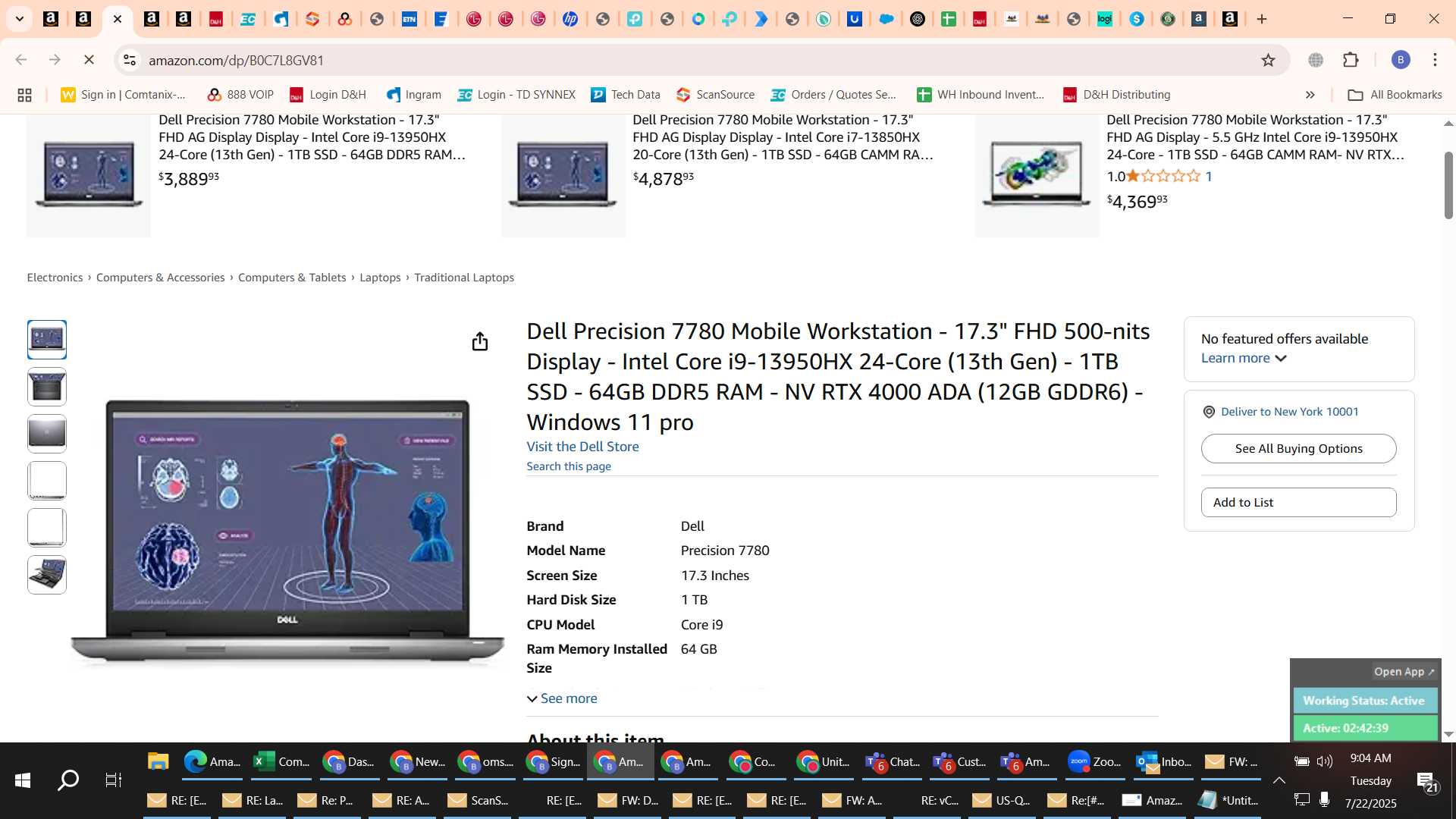1456x819 pixels.
Task: Select the second product thumbnail showing keyboard
Action: [47, 387]
